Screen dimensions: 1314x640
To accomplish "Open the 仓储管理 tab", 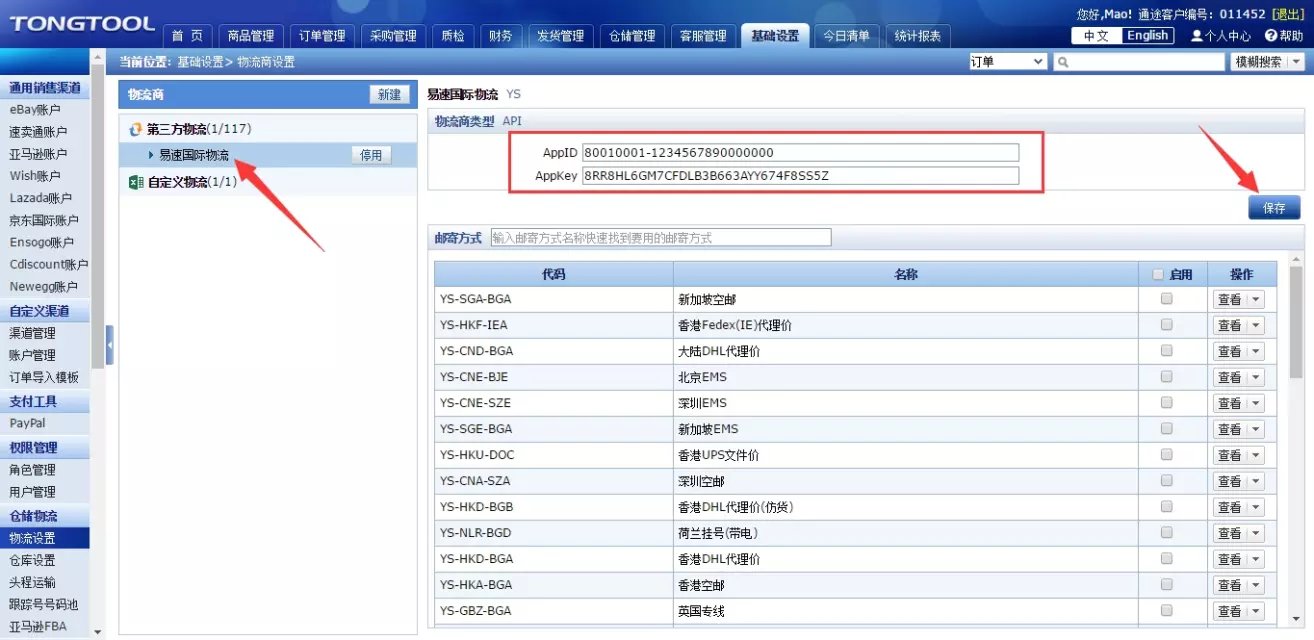I will tap(632, 36).
